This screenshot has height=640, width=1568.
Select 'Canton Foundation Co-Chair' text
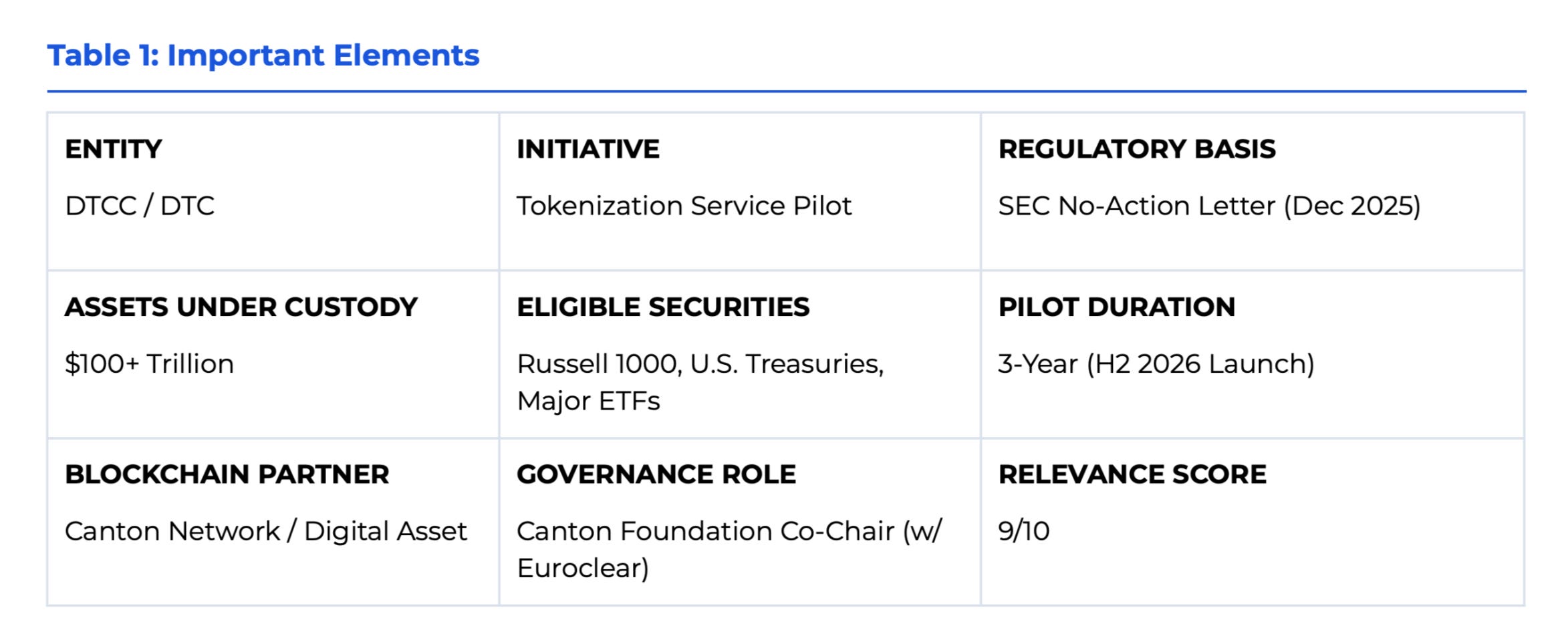point(705,531)
